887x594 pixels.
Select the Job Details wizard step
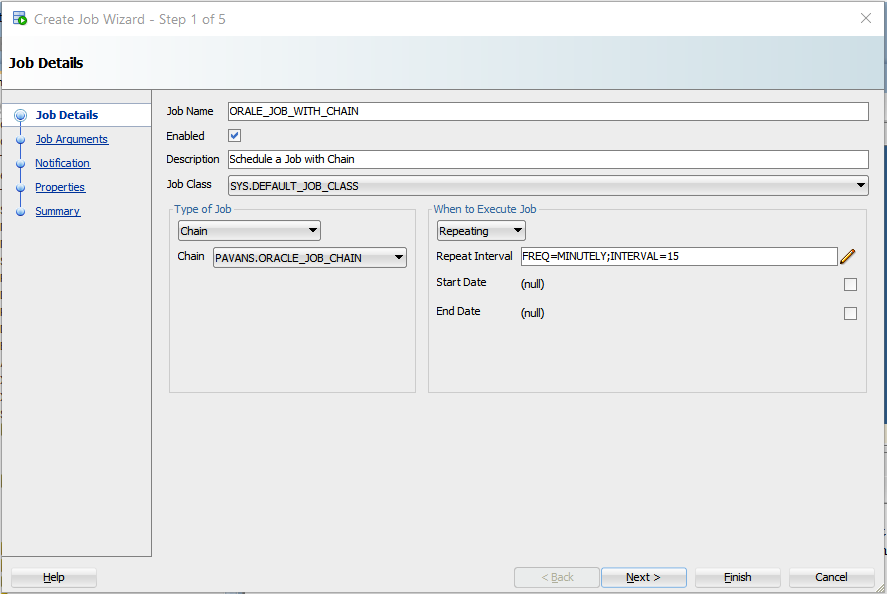67,115
